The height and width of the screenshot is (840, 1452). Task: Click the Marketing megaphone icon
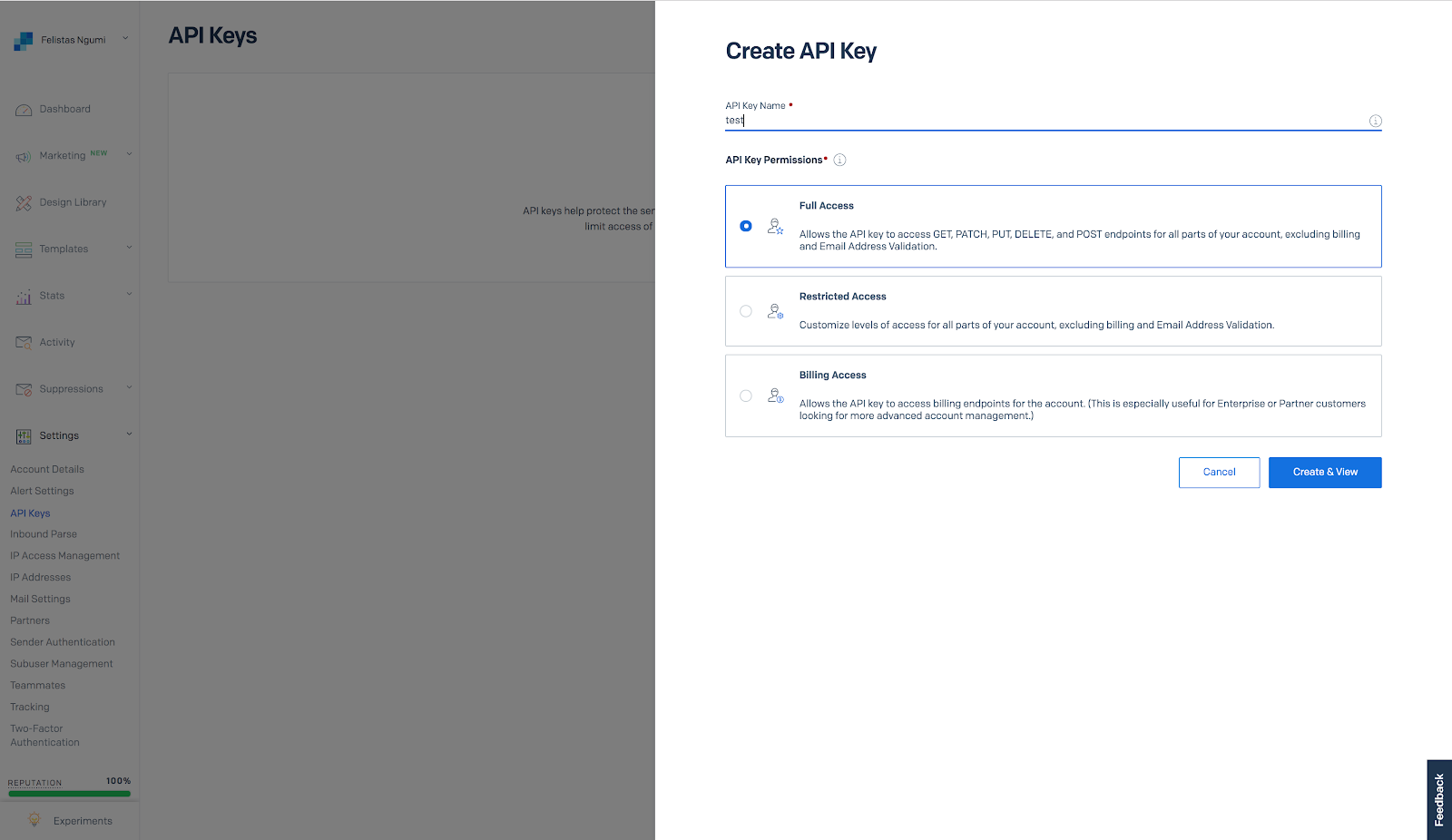(24, 156)
